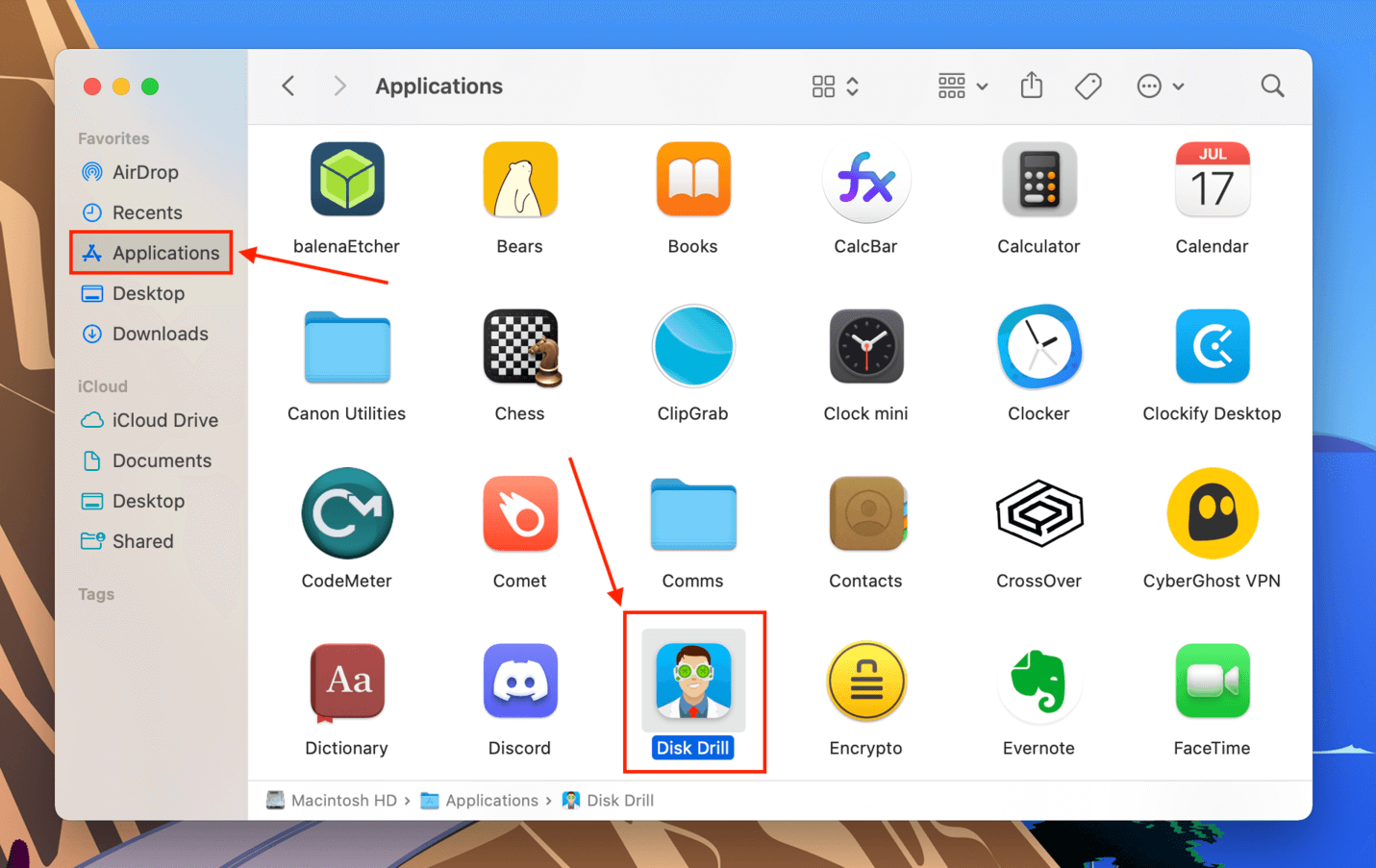Click Macintosh HD in the path bar
The image size is (1376, 868).
click(332, 800)
